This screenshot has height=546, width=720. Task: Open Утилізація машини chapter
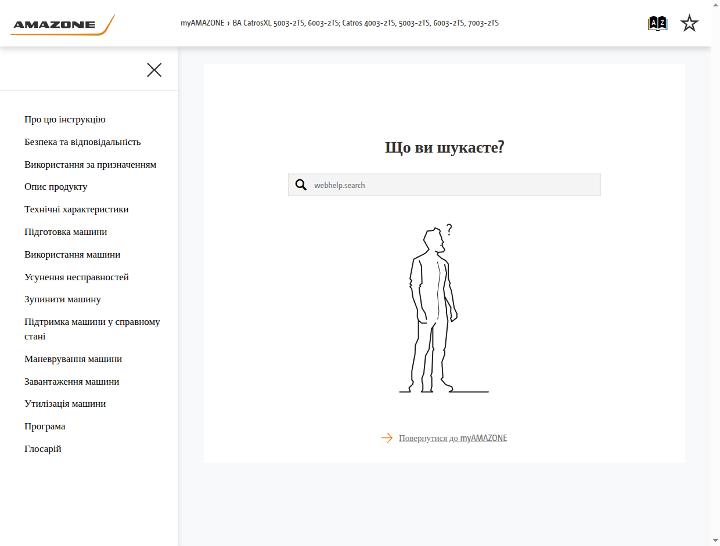click(x=65, y=404)
